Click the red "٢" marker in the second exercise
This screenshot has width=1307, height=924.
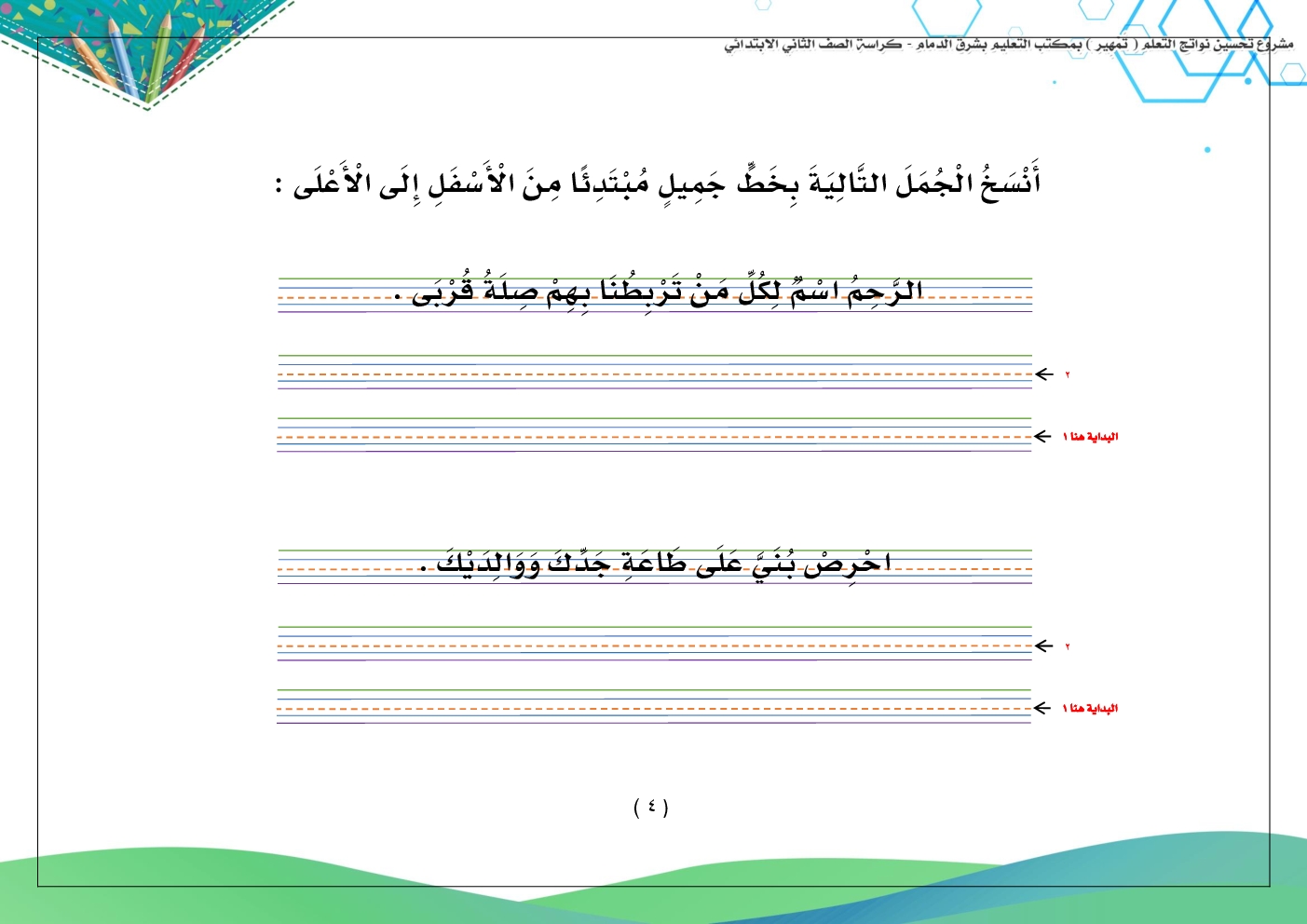click(x=1068, y=647)
